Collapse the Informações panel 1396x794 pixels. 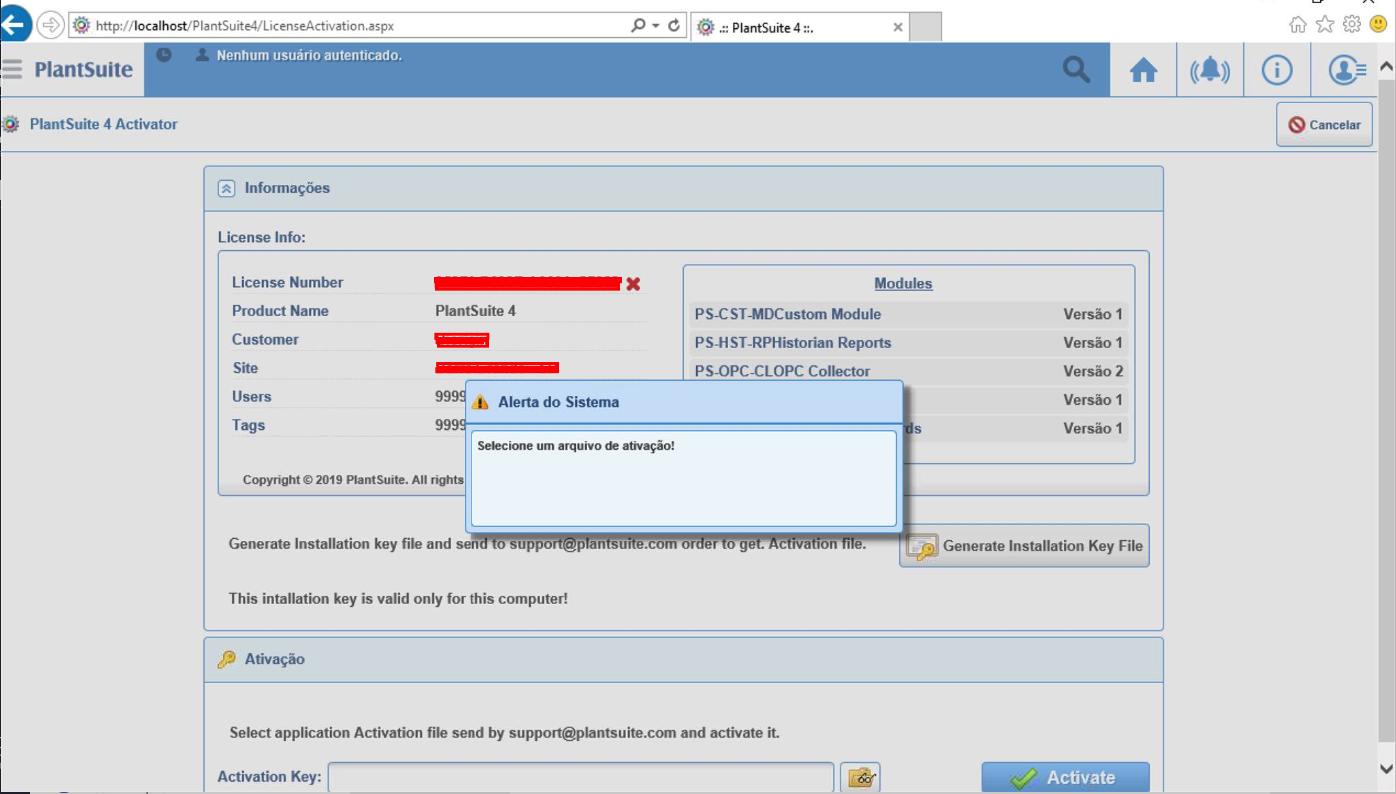[227, 188]
